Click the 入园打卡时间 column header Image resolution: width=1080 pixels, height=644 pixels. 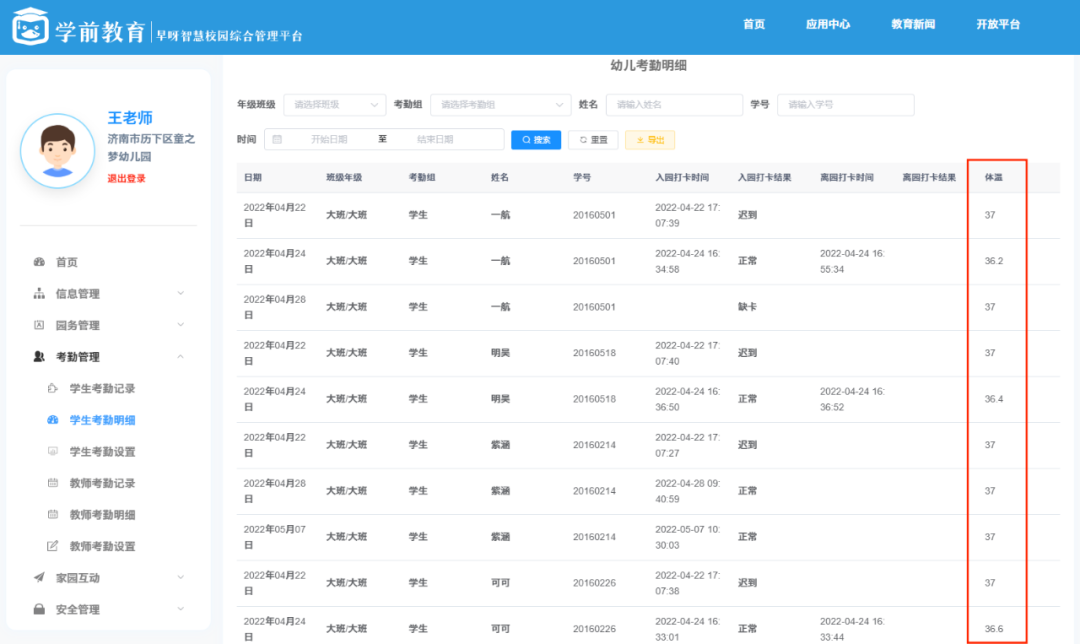(x=682, y=177)
